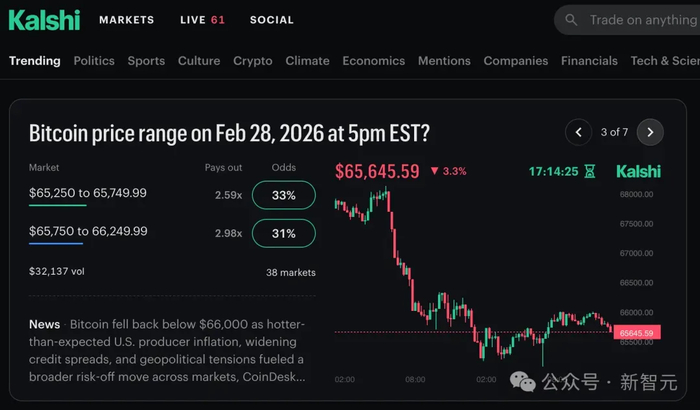Open the Markets menu
The image size is (700, 410).
click(127, 20)
